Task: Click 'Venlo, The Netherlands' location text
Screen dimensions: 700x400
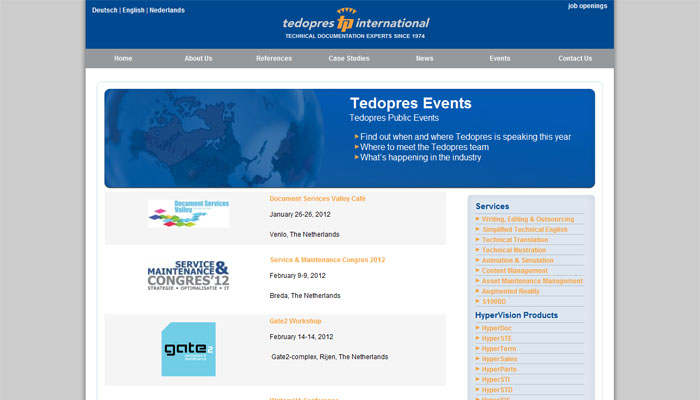Action: (304, 234)
